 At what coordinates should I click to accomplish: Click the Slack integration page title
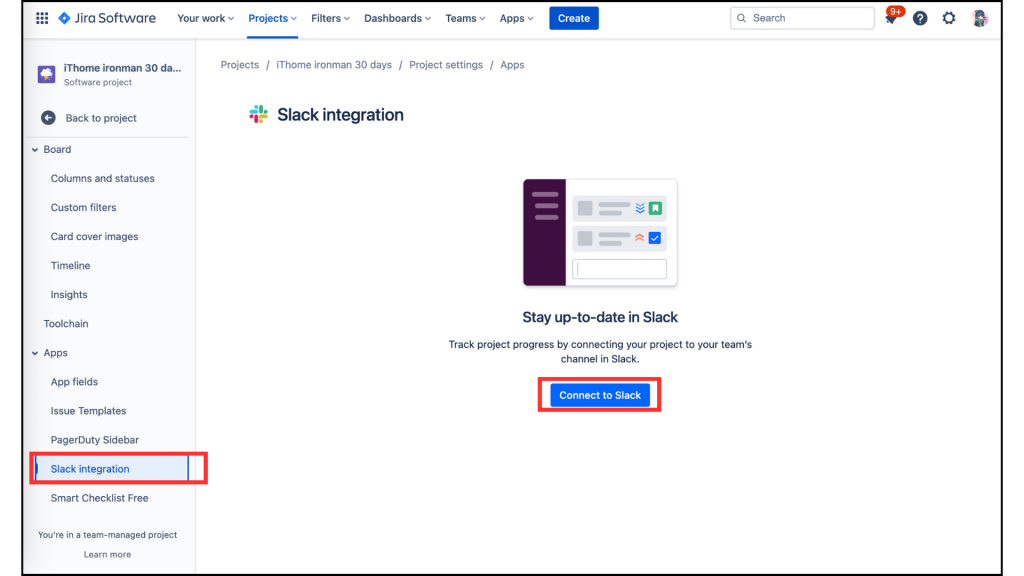click(340, 115)
